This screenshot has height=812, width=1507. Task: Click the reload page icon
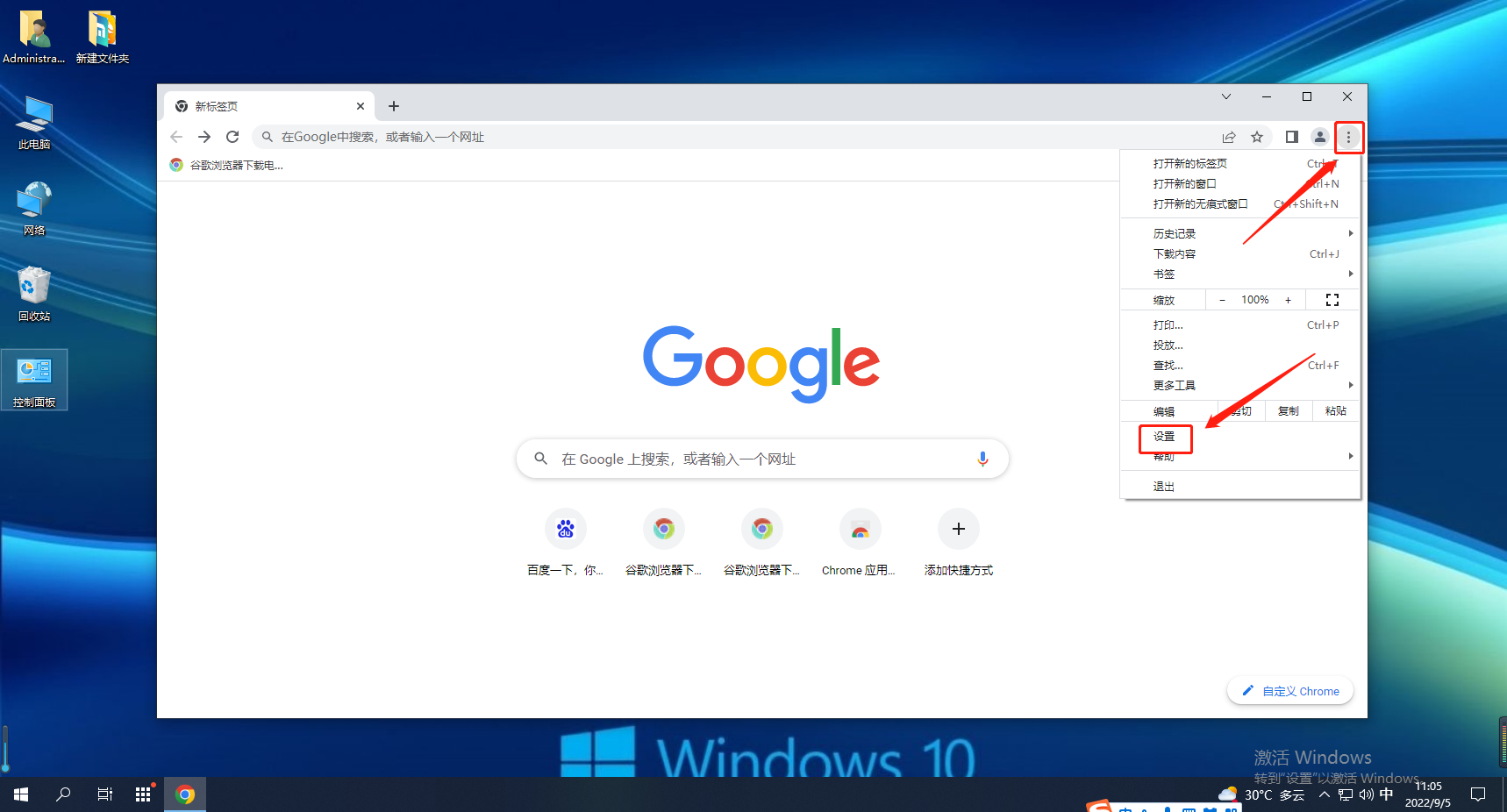pyautogui.click(x=232, y=137)
